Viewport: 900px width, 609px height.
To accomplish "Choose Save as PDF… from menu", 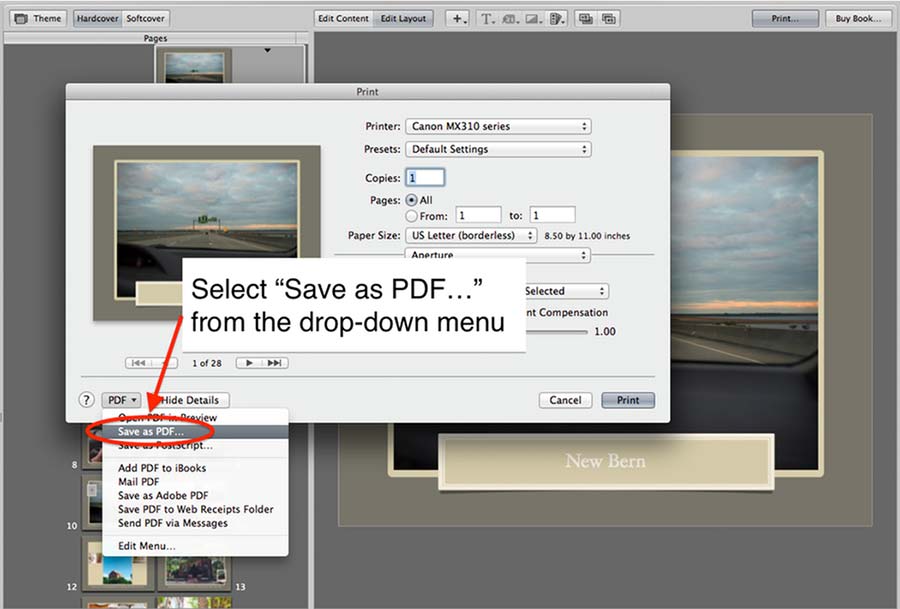I will click(x=150, y=431).
